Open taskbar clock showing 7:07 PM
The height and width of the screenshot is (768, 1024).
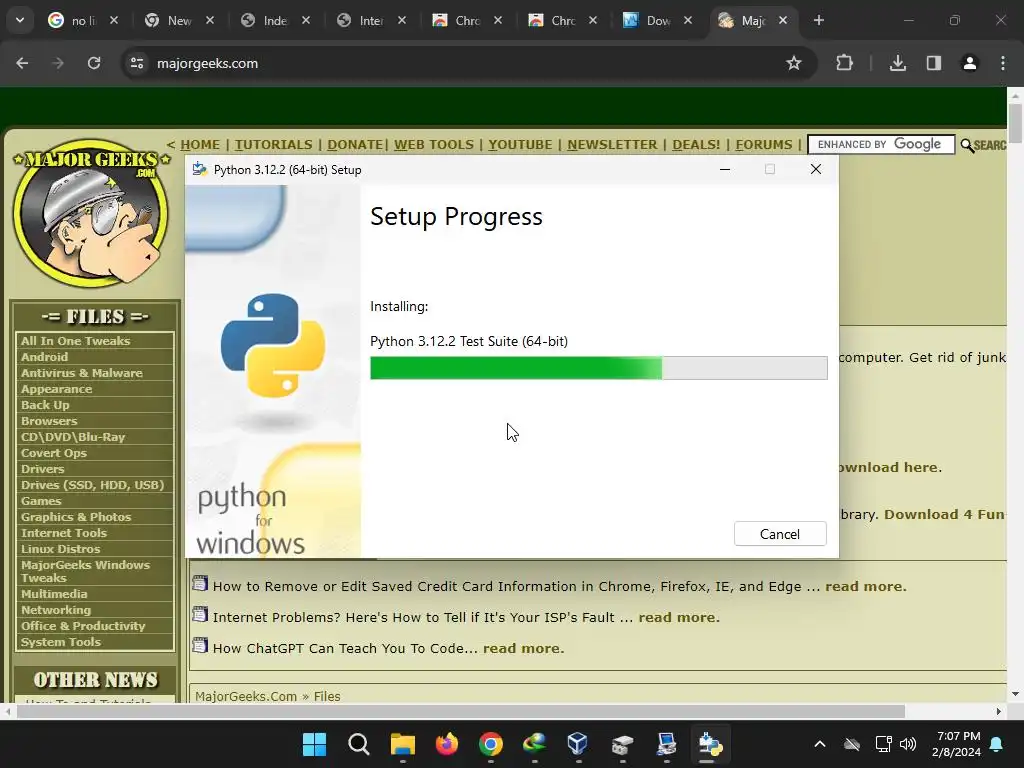click(956, 744)
